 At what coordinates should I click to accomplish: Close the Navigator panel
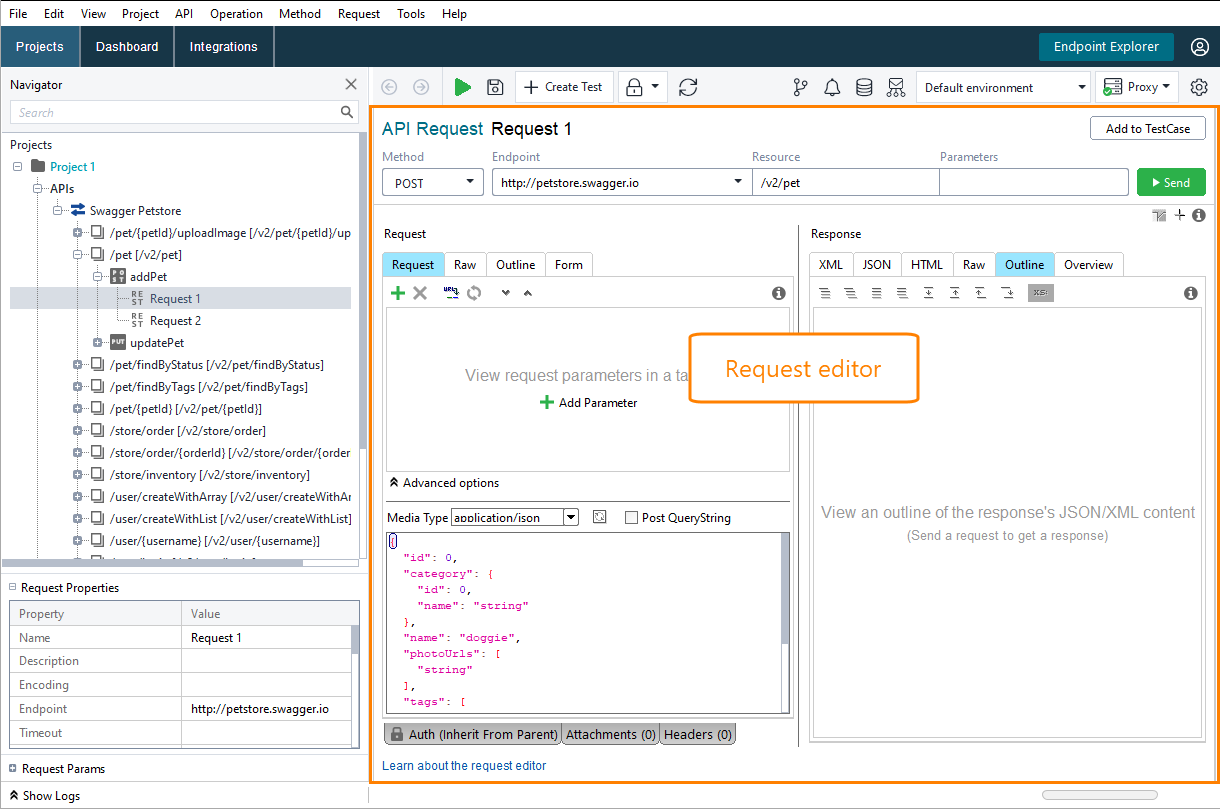coord(351,85)
